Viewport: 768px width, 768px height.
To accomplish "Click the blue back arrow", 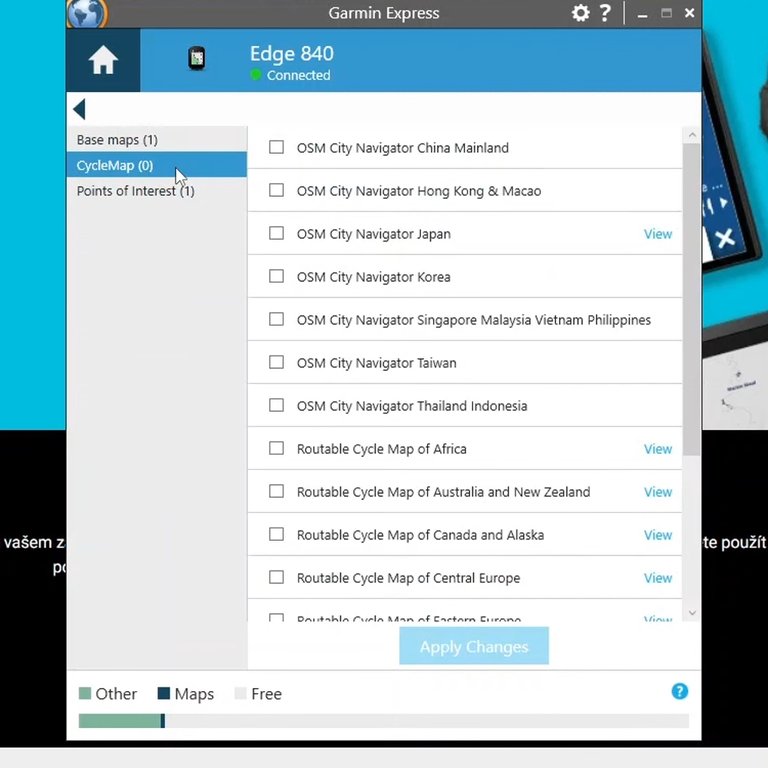I will click(79, 109).
